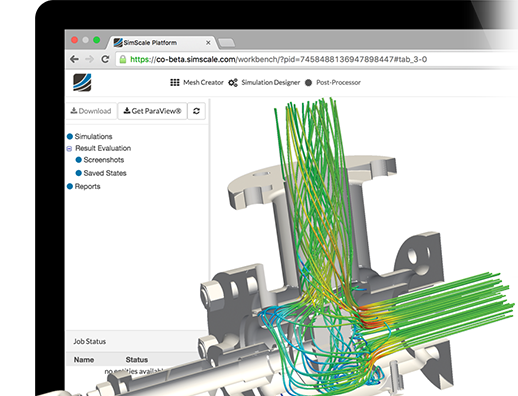The height and width of the screenshot is (396, 518).
Task: Click the macOS minimize window button
Action: tap(86, 40)
